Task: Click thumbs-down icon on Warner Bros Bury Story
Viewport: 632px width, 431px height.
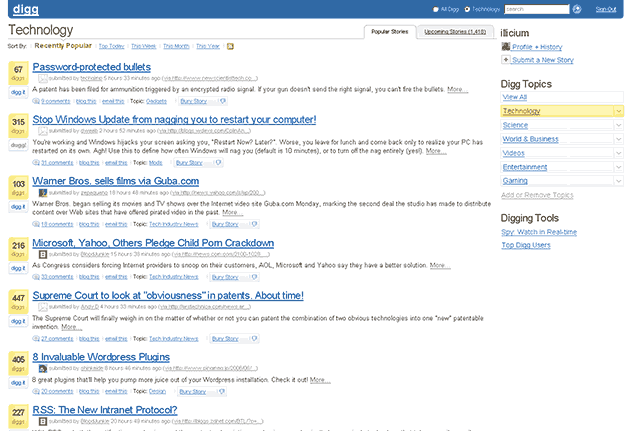Action: 254,224
